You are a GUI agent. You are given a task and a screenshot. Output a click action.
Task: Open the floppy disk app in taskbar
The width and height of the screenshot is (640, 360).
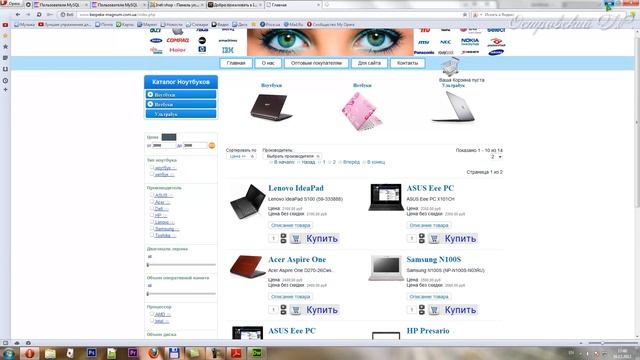click(x=174, y=353)
